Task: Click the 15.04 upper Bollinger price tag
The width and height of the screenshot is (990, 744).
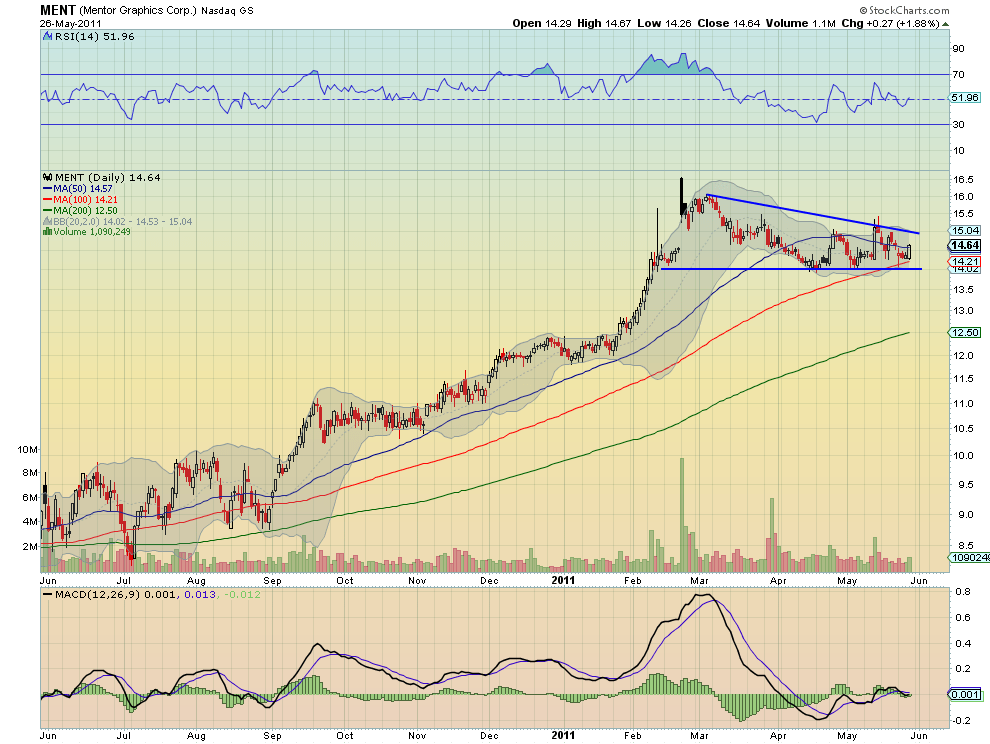Action: (x=964, y=231)
